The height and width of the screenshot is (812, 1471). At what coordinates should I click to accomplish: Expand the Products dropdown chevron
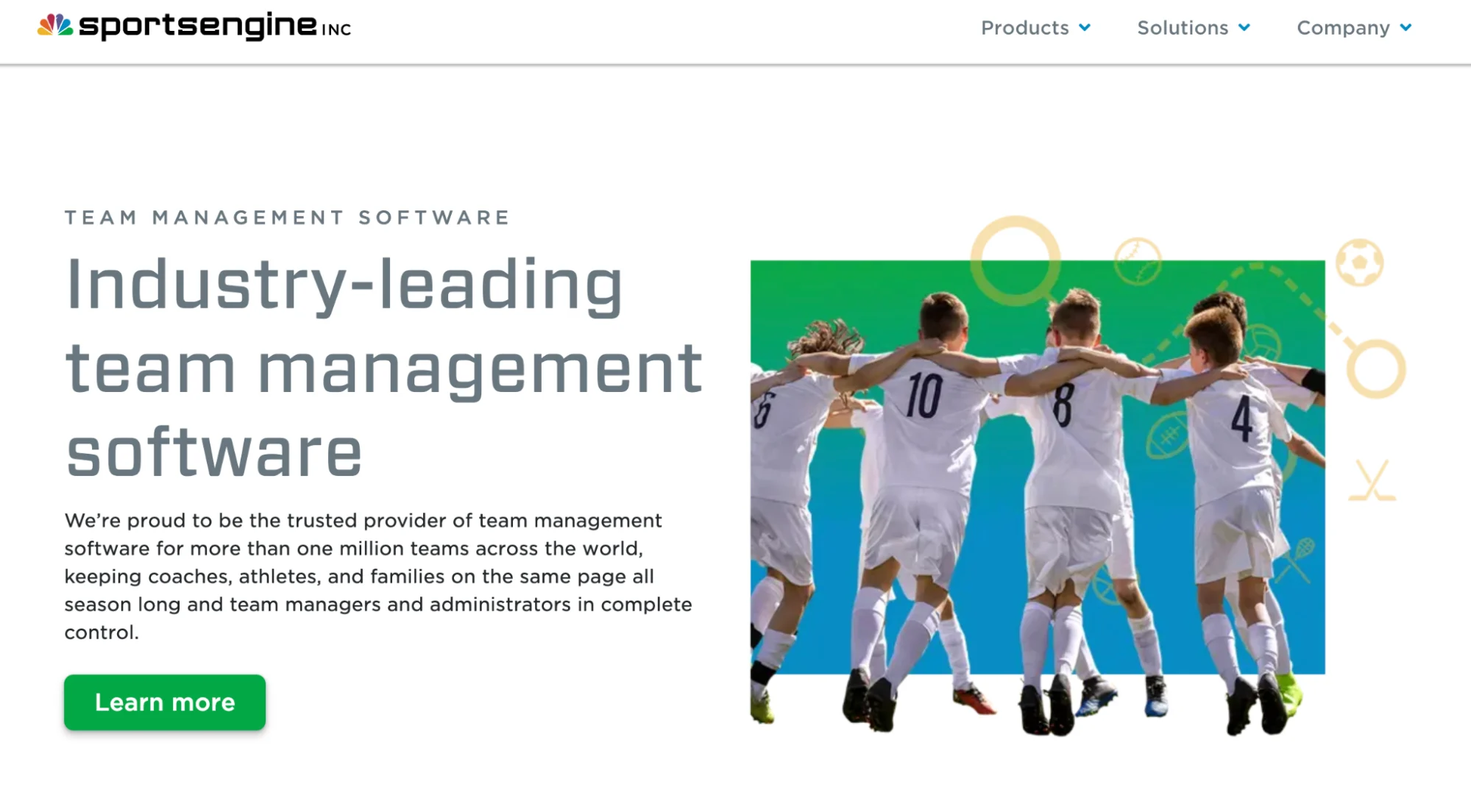(1084, 28)
